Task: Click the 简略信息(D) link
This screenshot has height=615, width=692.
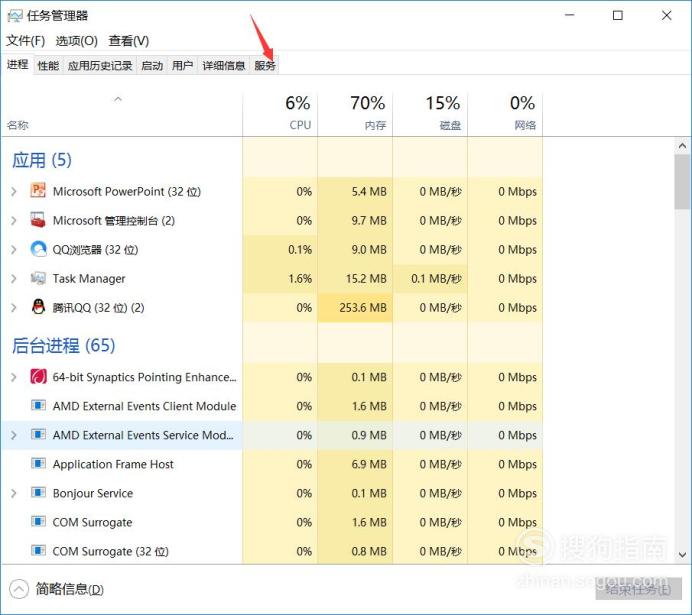Action: coord(70,589)
